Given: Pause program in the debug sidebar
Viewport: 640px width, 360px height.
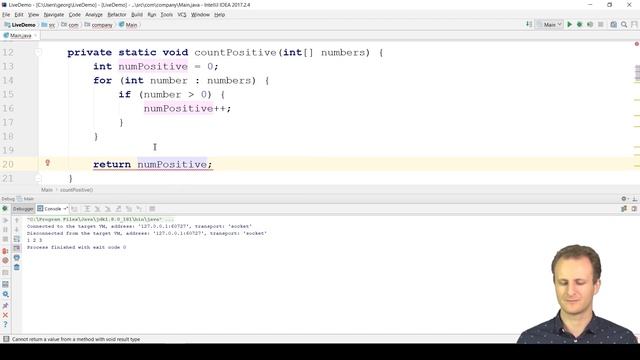Looking at the screenshot, I should (x=5, y=229).
